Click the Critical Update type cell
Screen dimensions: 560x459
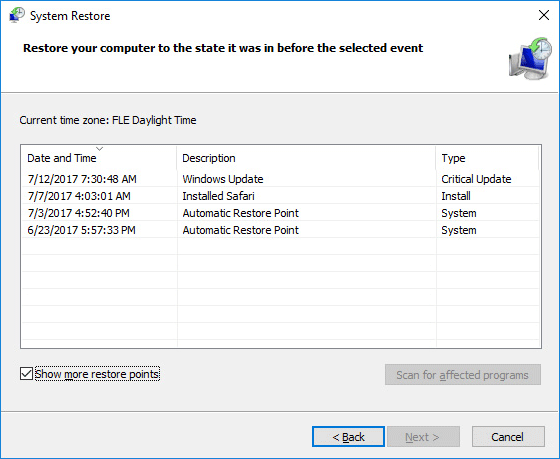[476, 179]
